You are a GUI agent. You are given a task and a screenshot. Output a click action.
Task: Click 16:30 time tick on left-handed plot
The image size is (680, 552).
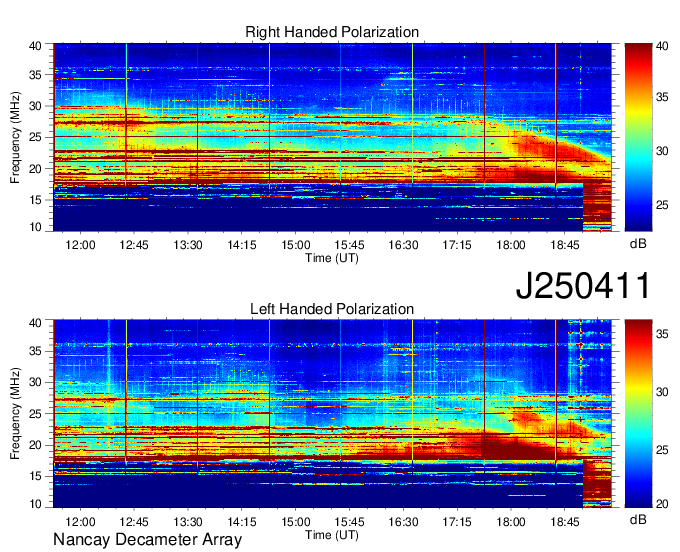coord(403,522)
